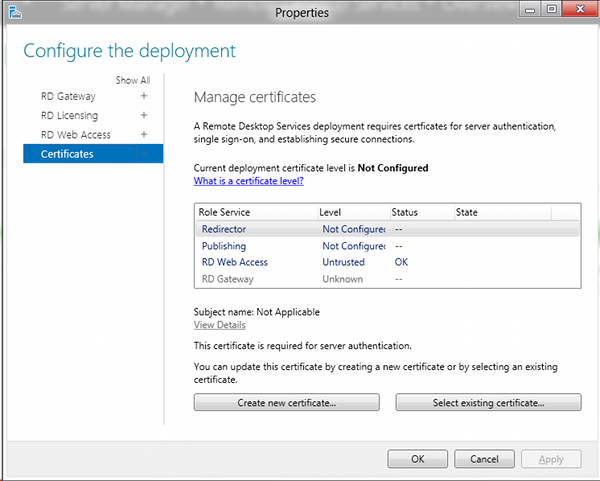Collapse the Certificates section minus sign
Viewport: 600px width, 481px height.
144,154
